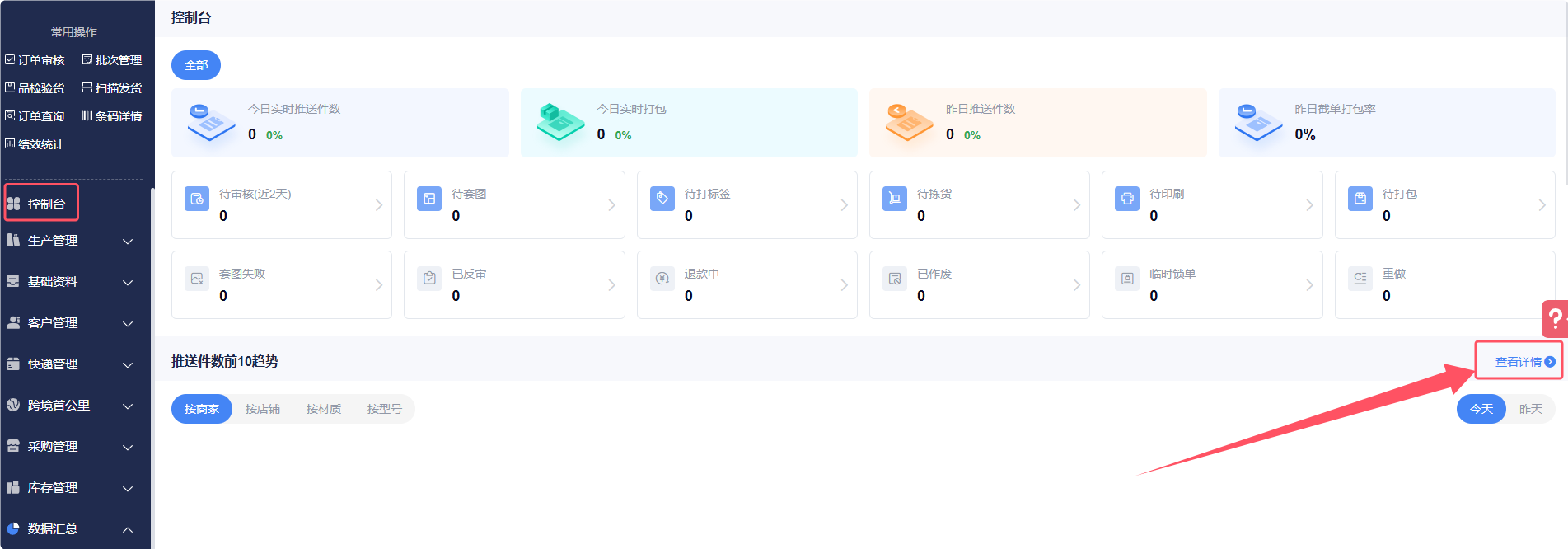The height and width of the screenshot is (549, 1568).
Task: Click the 常用操作 section label
Action: point(74,32)
